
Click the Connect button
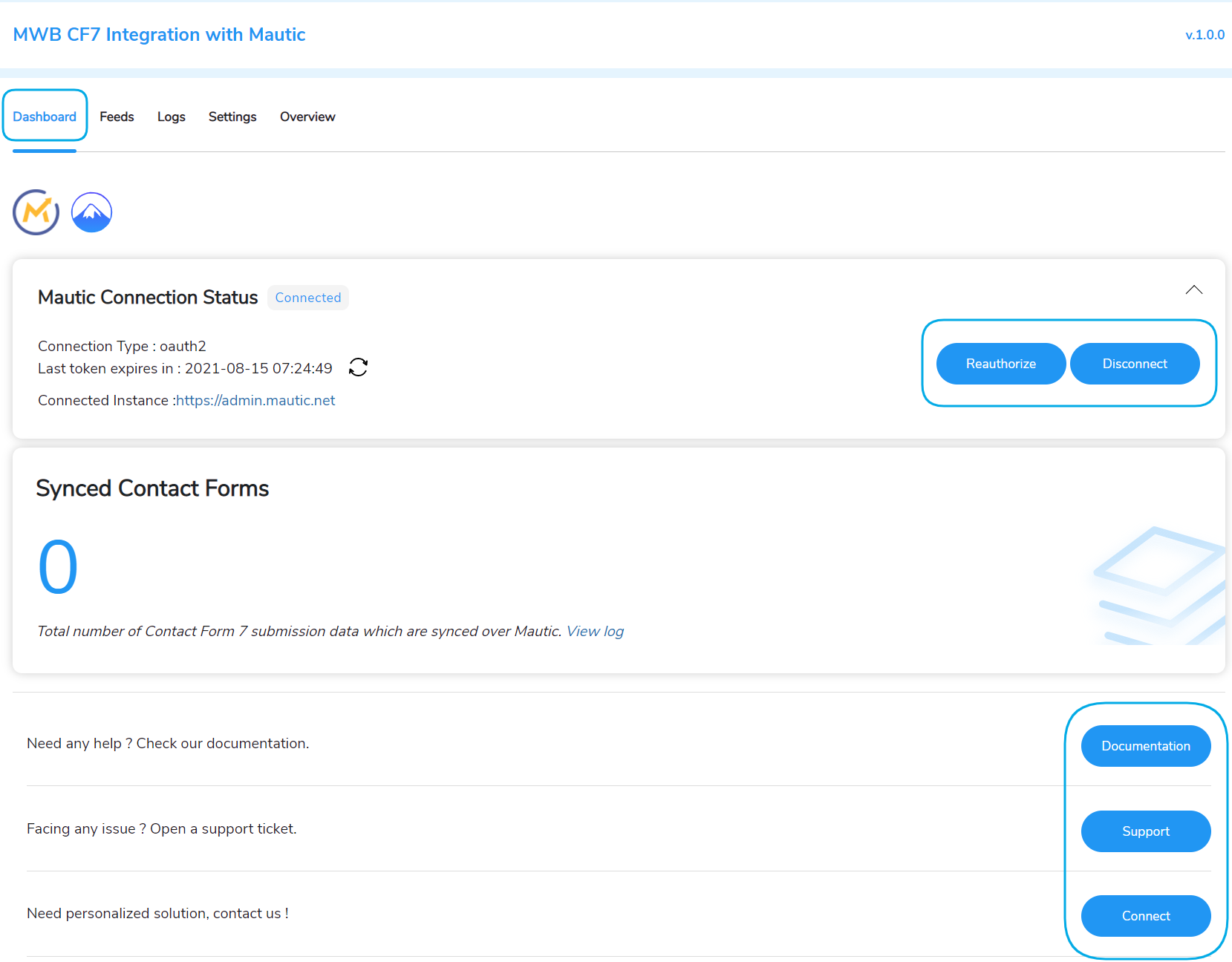(x=1145, y=916)
